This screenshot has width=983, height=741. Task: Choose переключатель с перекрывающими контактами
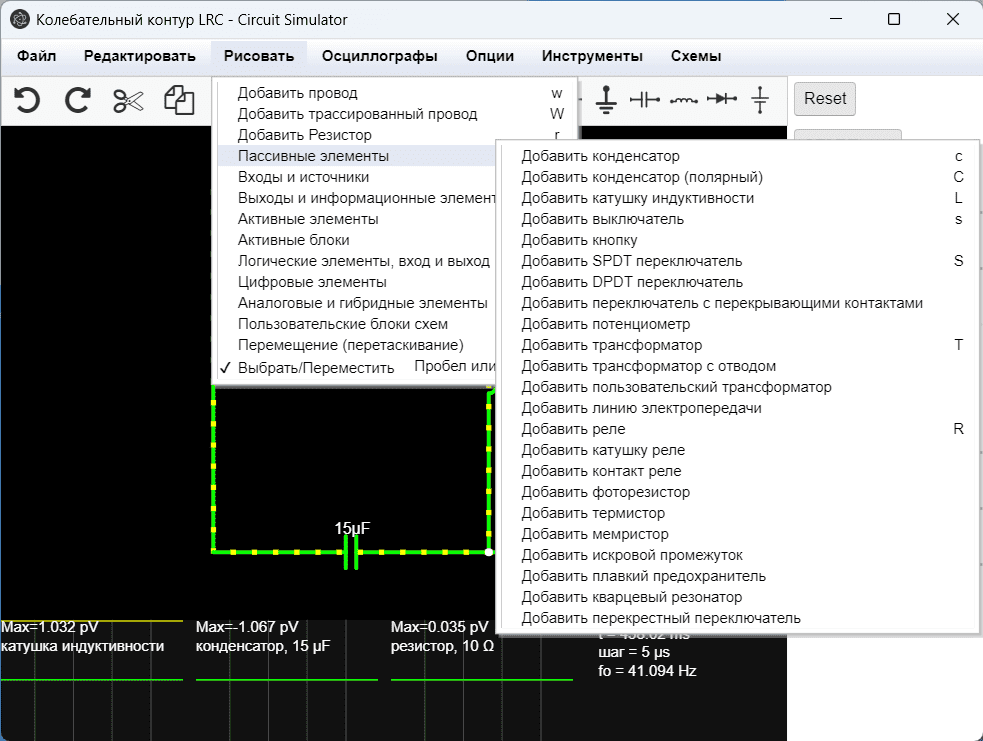(739, 303)
